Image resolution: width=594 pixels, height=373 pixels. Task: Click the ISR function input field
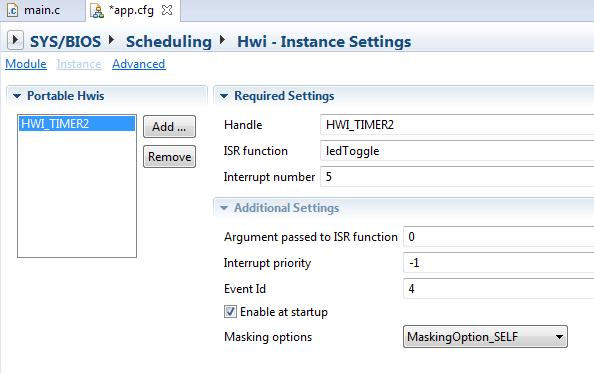tap(457, 151)
